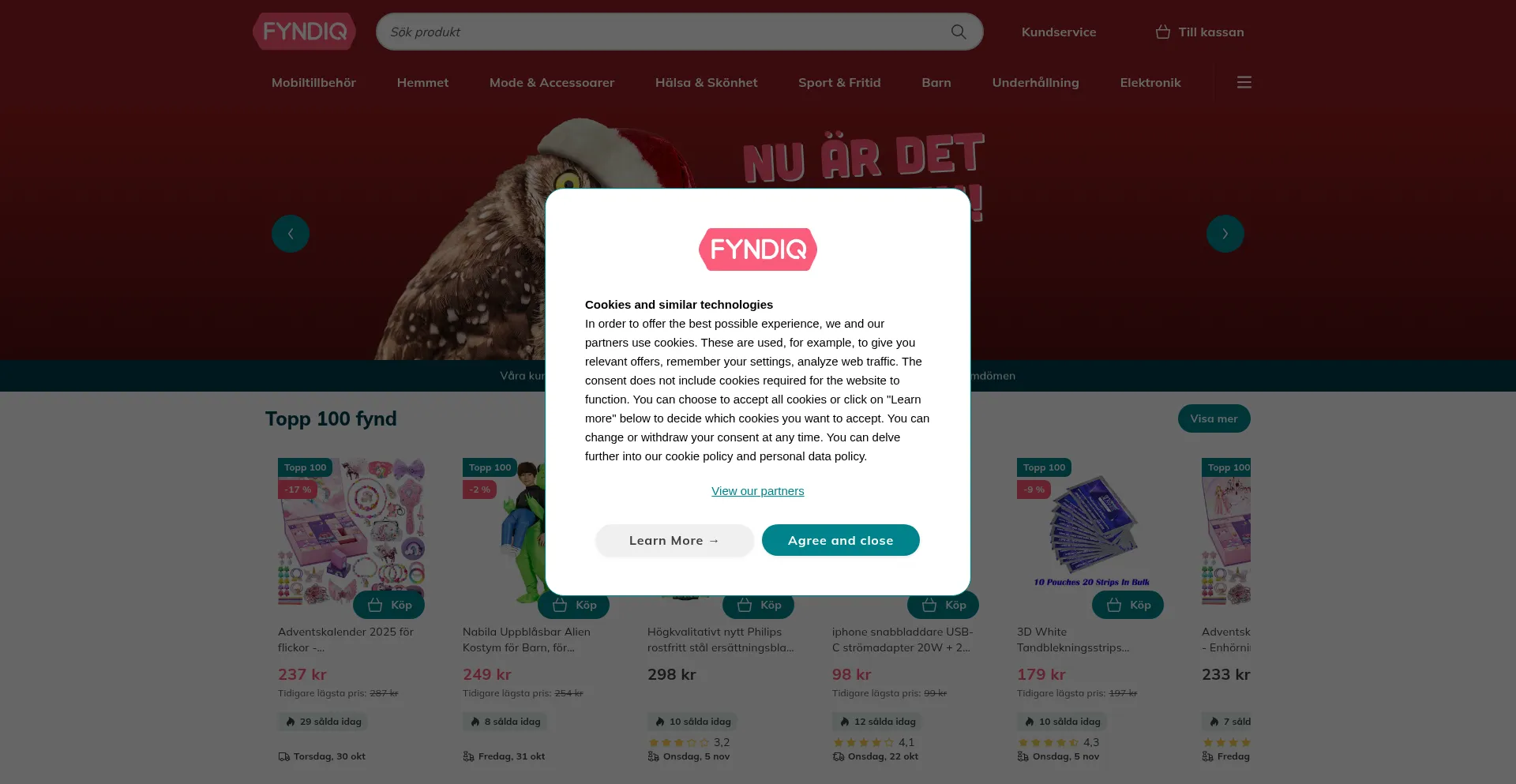1516x784 pixels.
Task: Click Agree and close button
Action: (x=840, y=540)
